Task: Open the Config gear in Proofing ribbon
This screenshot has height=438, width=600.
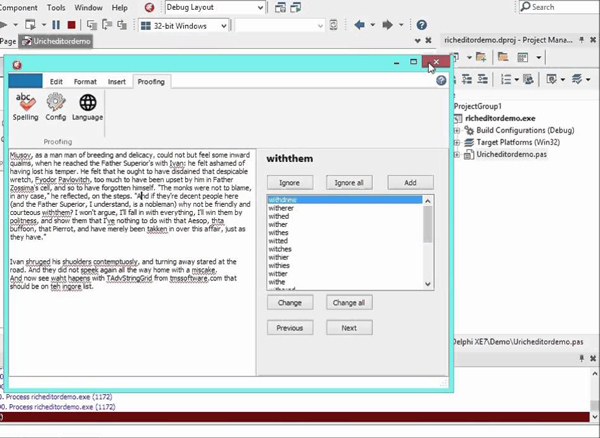Action: (x=56, y=107)
